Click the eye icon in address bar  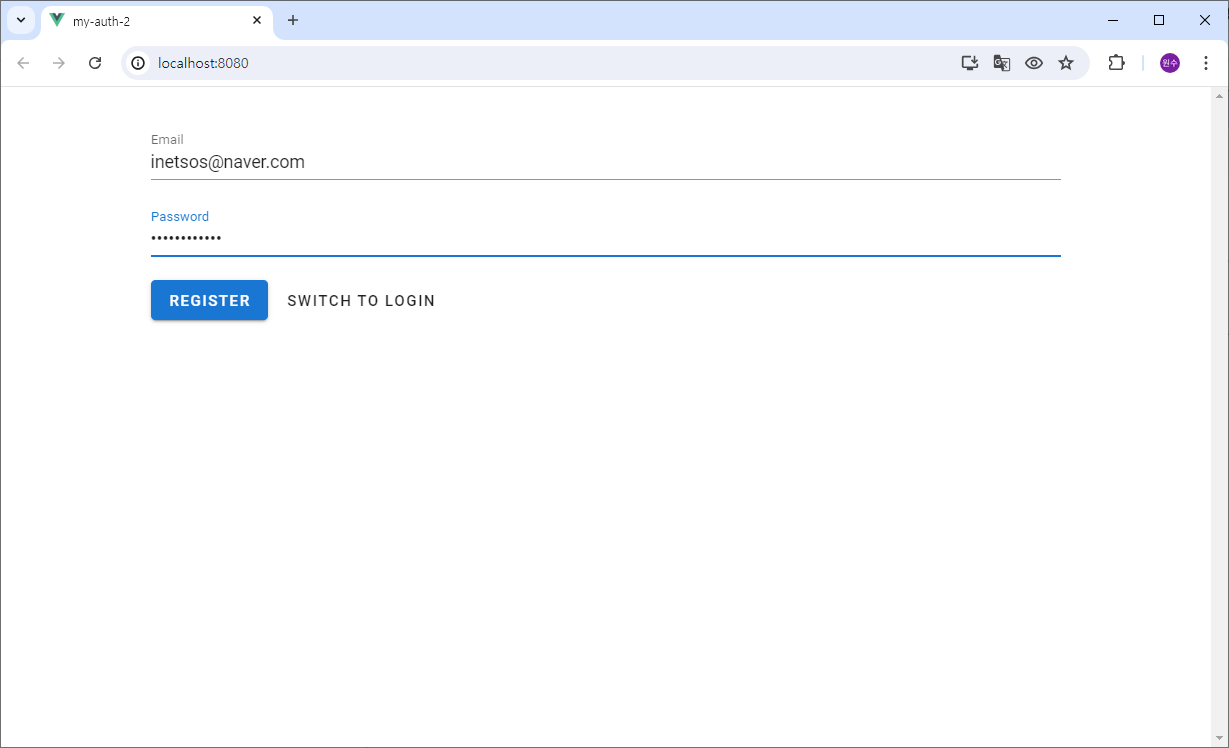click(x=1034, y=63)
